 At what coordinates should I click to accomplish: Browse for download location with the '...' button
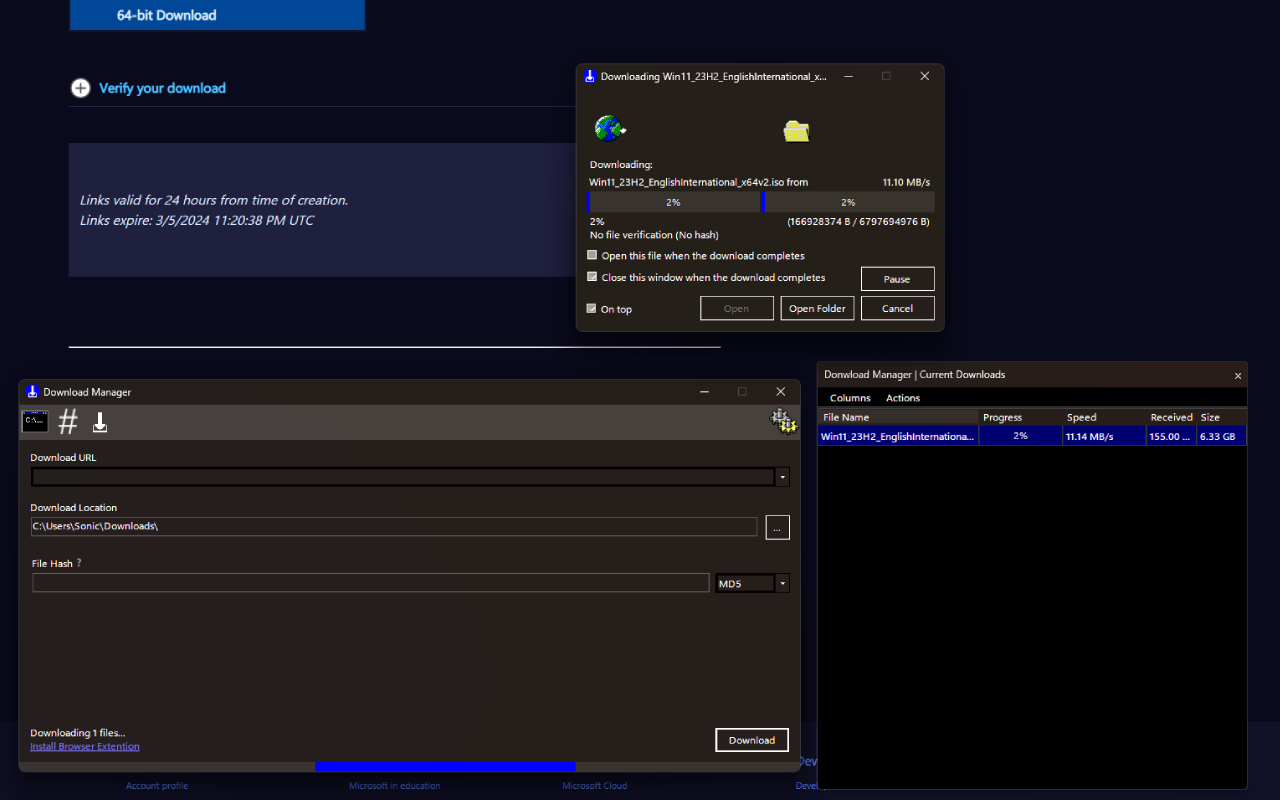coord(778,527)
